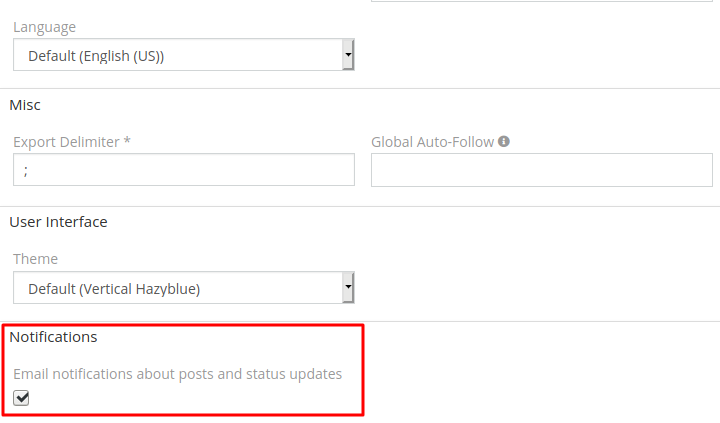Click the required asterisk after Export Delimiter
Screen dimensions: 720x423
point(127,142)
